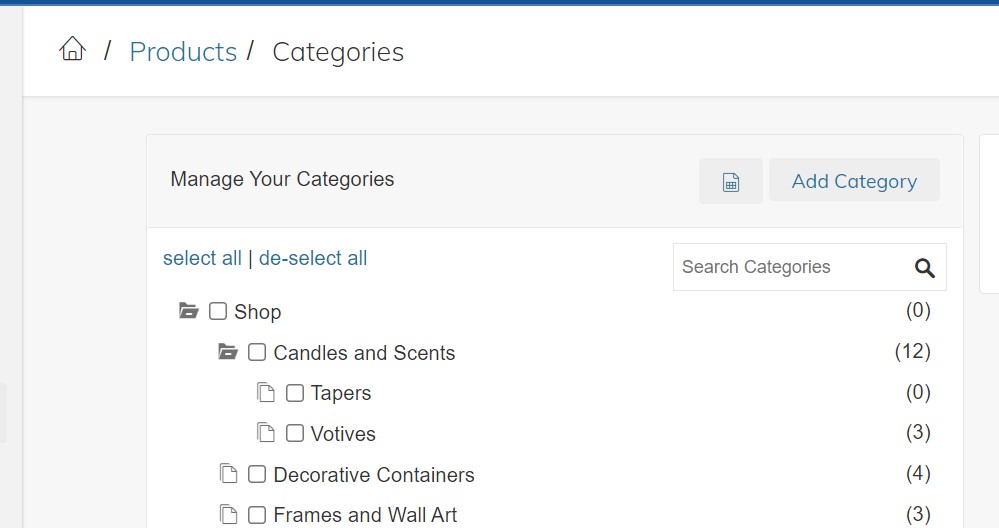The width and height of the screenshot is (999, 528).
Task: Click the home icon in breadcrumb
Action: 72,49
